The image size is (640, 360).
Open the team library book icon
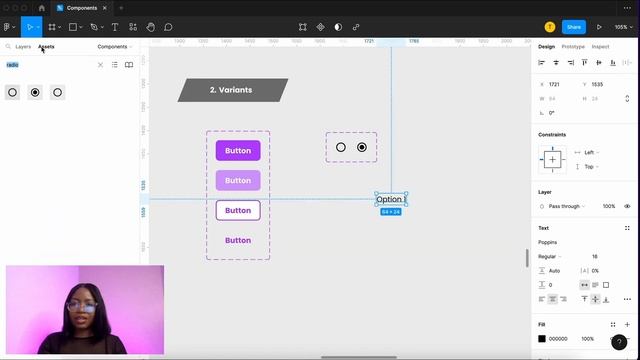coord(129,65)
